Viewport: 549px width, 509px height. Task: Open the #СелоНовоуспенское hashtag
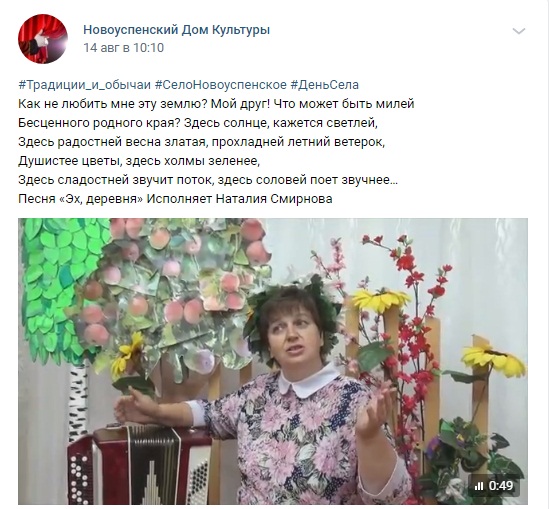point(221,85)
